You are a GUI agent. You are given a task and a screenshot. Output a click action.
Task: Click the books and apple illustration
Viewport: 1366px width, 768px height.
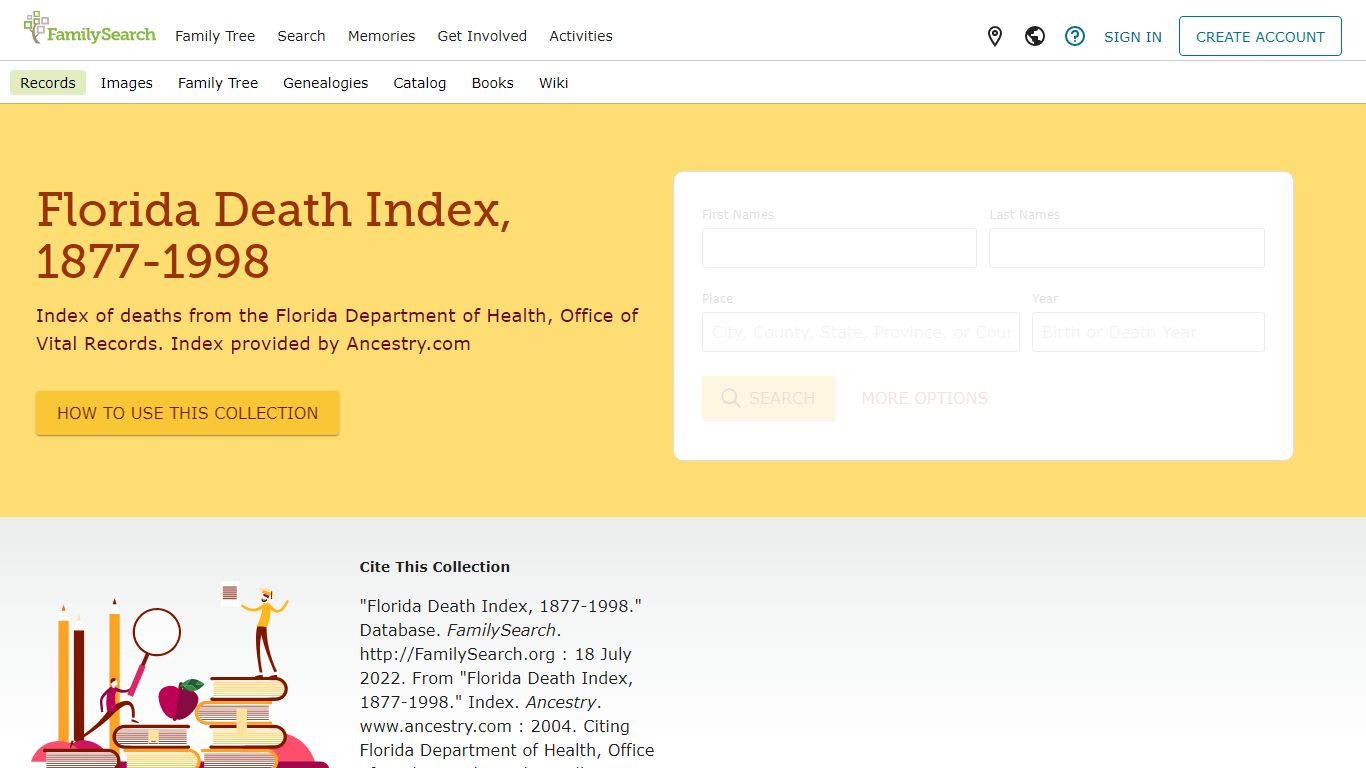click(180, 675)
